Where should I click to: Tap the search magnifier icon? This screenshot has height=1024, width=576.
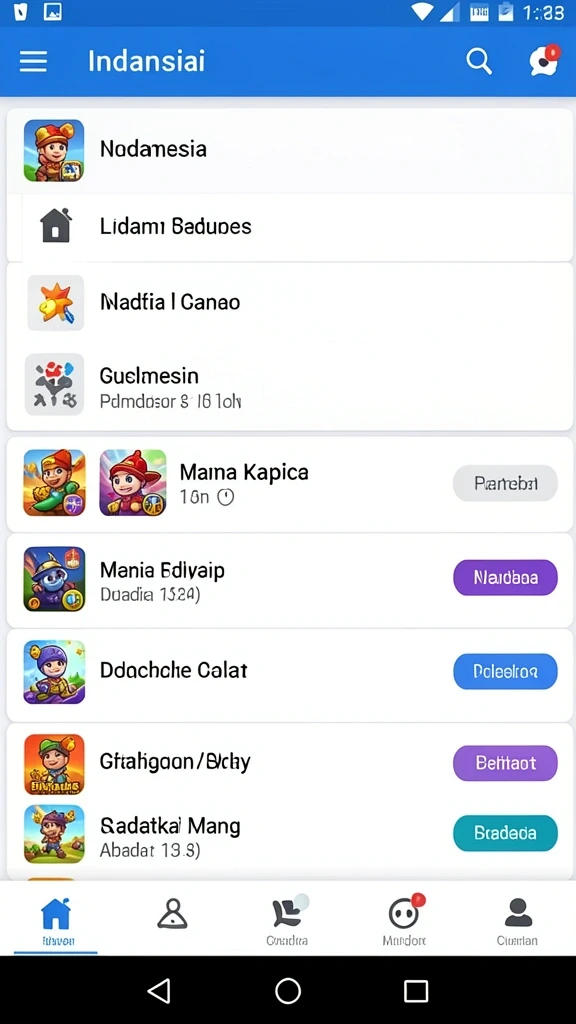point(479,61)
